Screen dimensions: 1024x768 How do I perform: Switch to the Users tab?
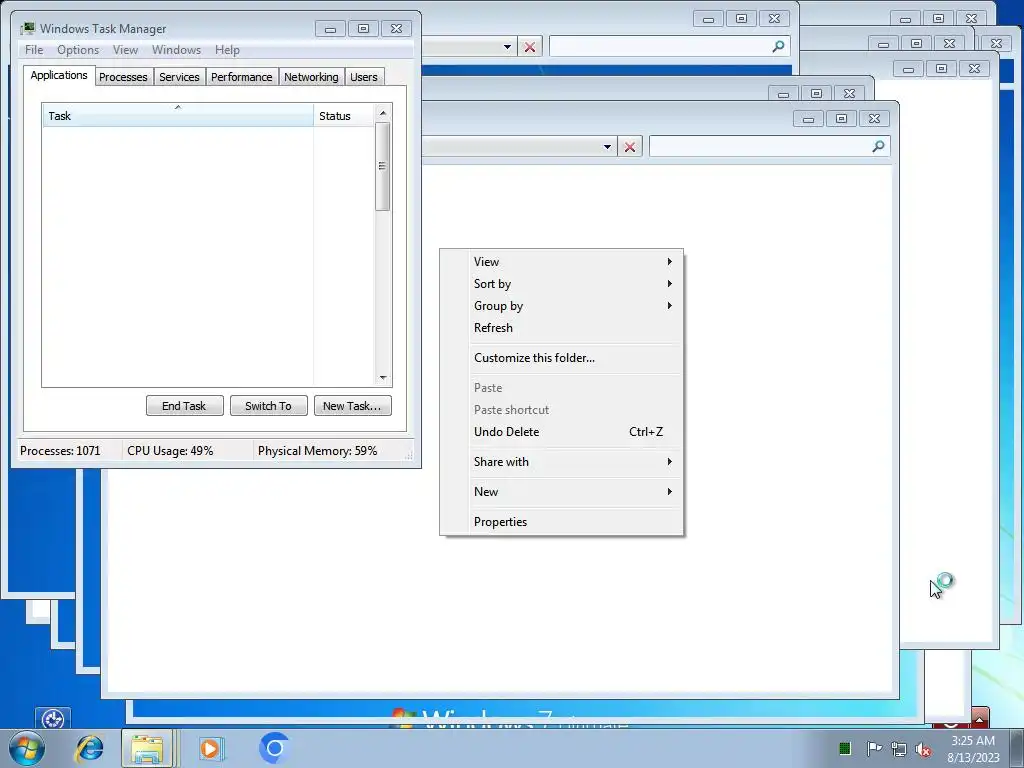pos(364,77)
